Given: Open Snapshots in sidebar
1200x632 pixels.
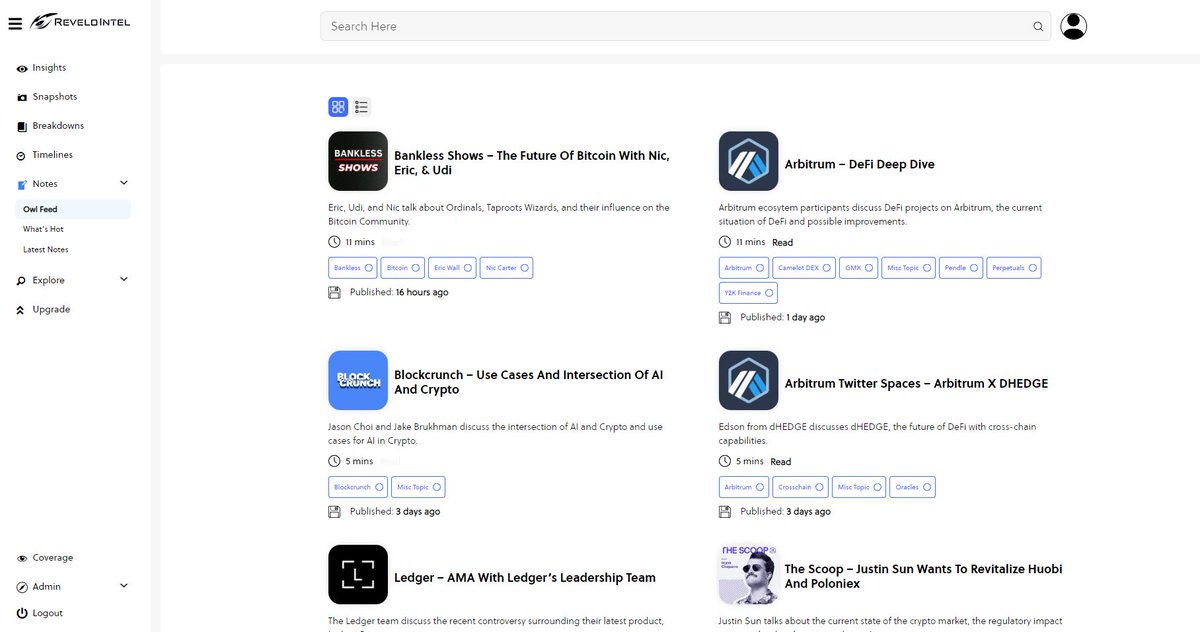Looking at the screenshot, I should click(x=54, y=97).
